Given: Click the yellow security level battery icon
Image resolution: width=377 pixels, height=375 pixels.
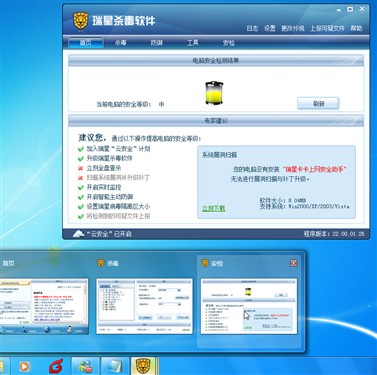Looking at the screenshot, I should [214, 93].
